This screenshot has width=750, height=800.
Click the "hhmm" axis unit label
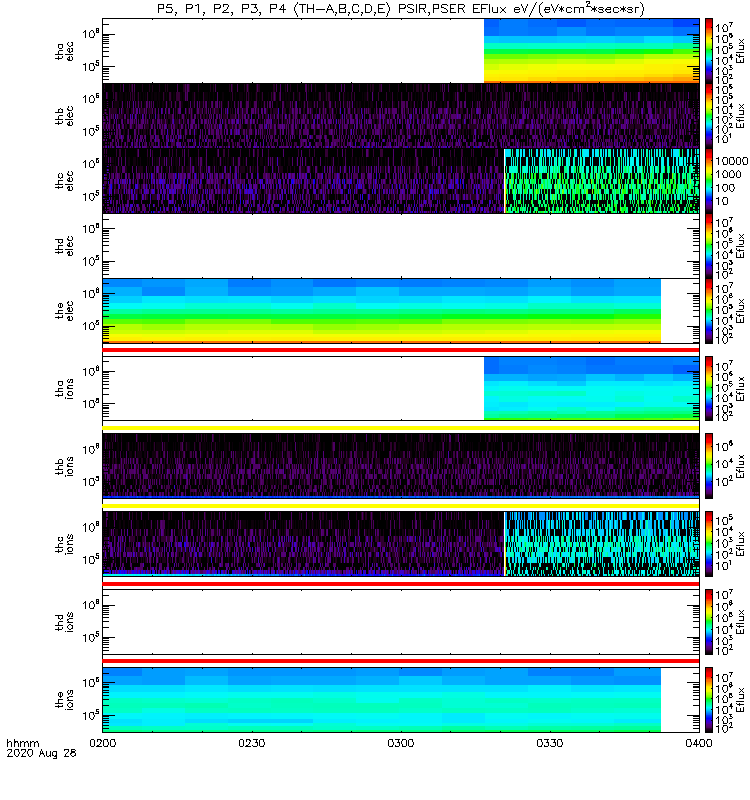pos(22,743)
